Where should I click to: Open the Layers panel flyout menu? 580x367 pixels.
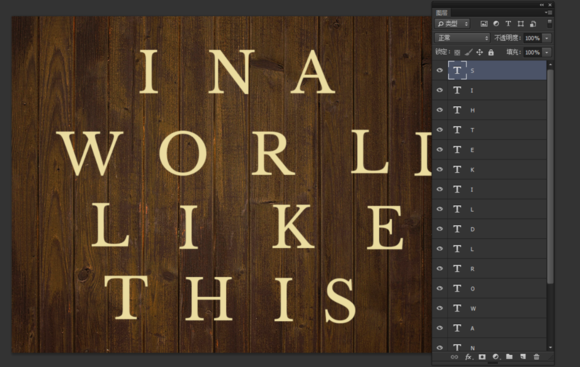tap(549, 13)
